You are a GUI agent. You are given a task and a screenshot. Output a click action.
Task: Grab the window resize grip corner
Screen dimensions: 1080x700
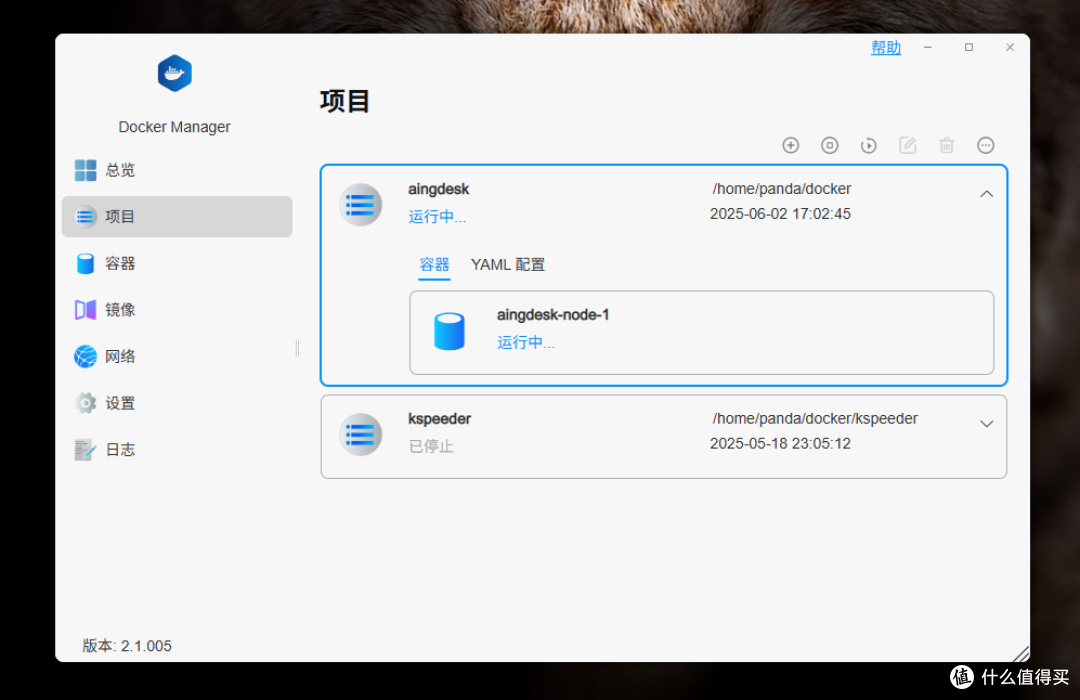click(1021, 654)
